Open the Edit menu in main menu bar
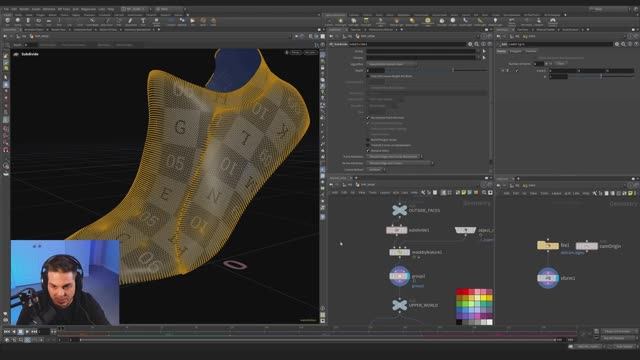Screen dimensions: 640x360 coord(14,9)
